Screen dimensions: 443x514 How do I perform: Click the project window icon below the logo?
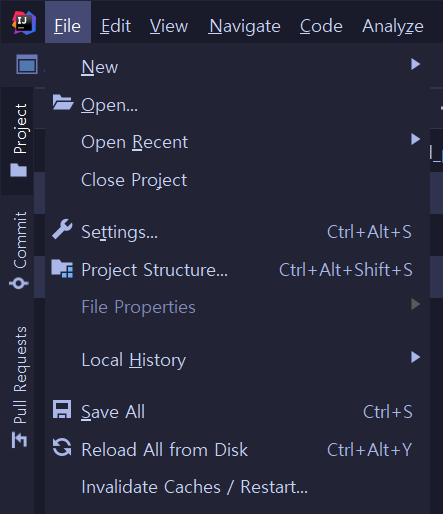point(27,65)
